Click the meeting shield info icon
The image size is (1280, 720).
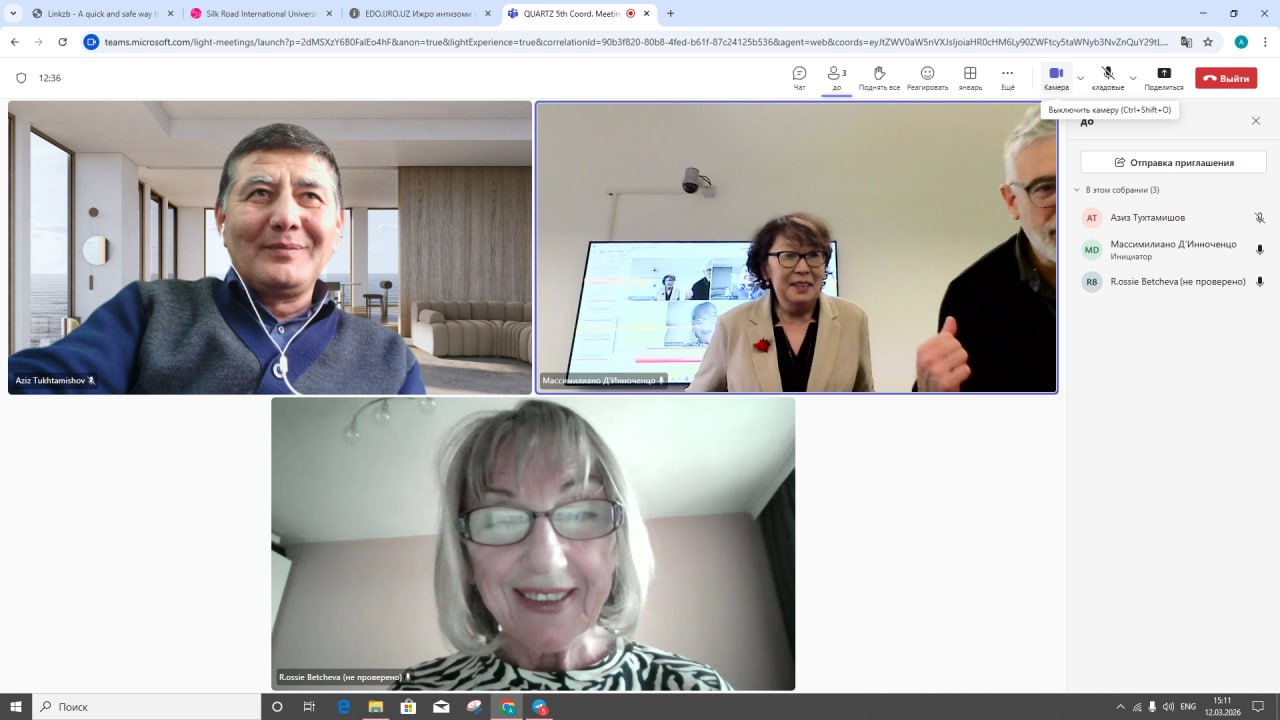pos(21,78)
